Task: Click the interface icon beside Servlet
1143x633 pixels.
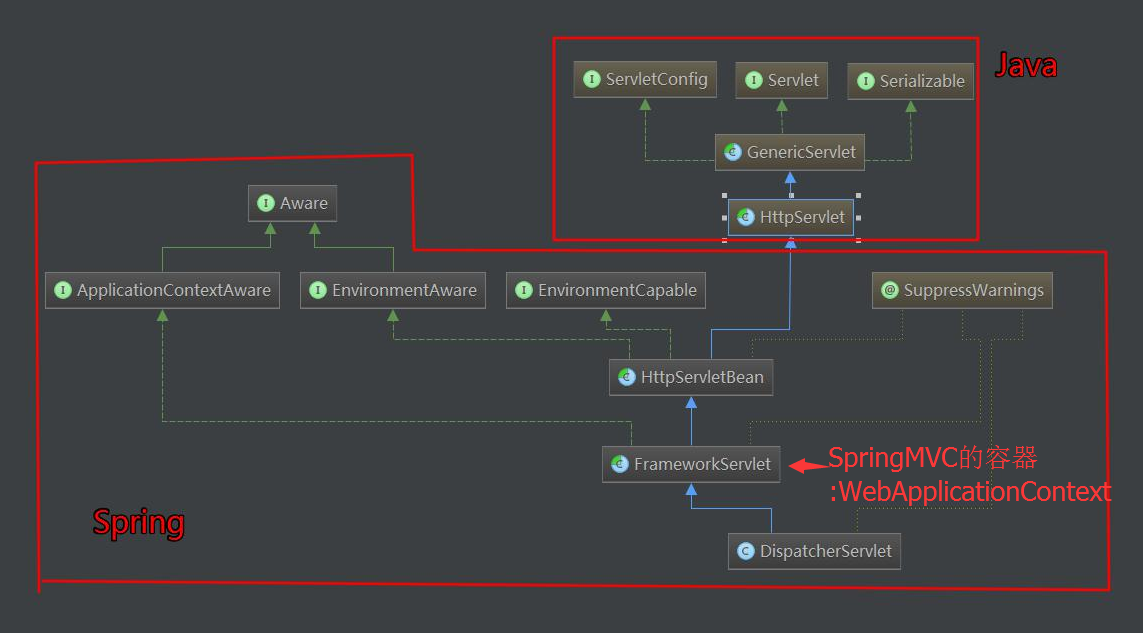Action: [x=754, y=80]
